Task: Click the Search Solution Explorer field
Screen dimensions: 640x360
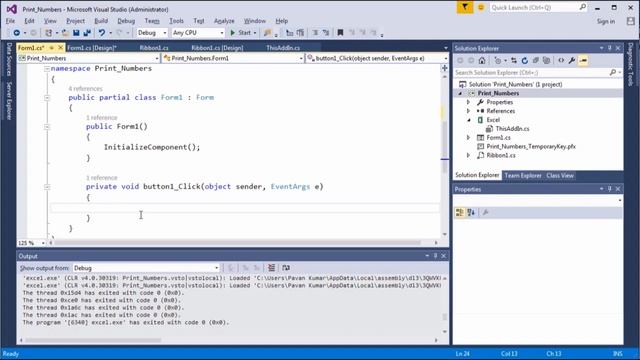Action: [x=538, y=73]
